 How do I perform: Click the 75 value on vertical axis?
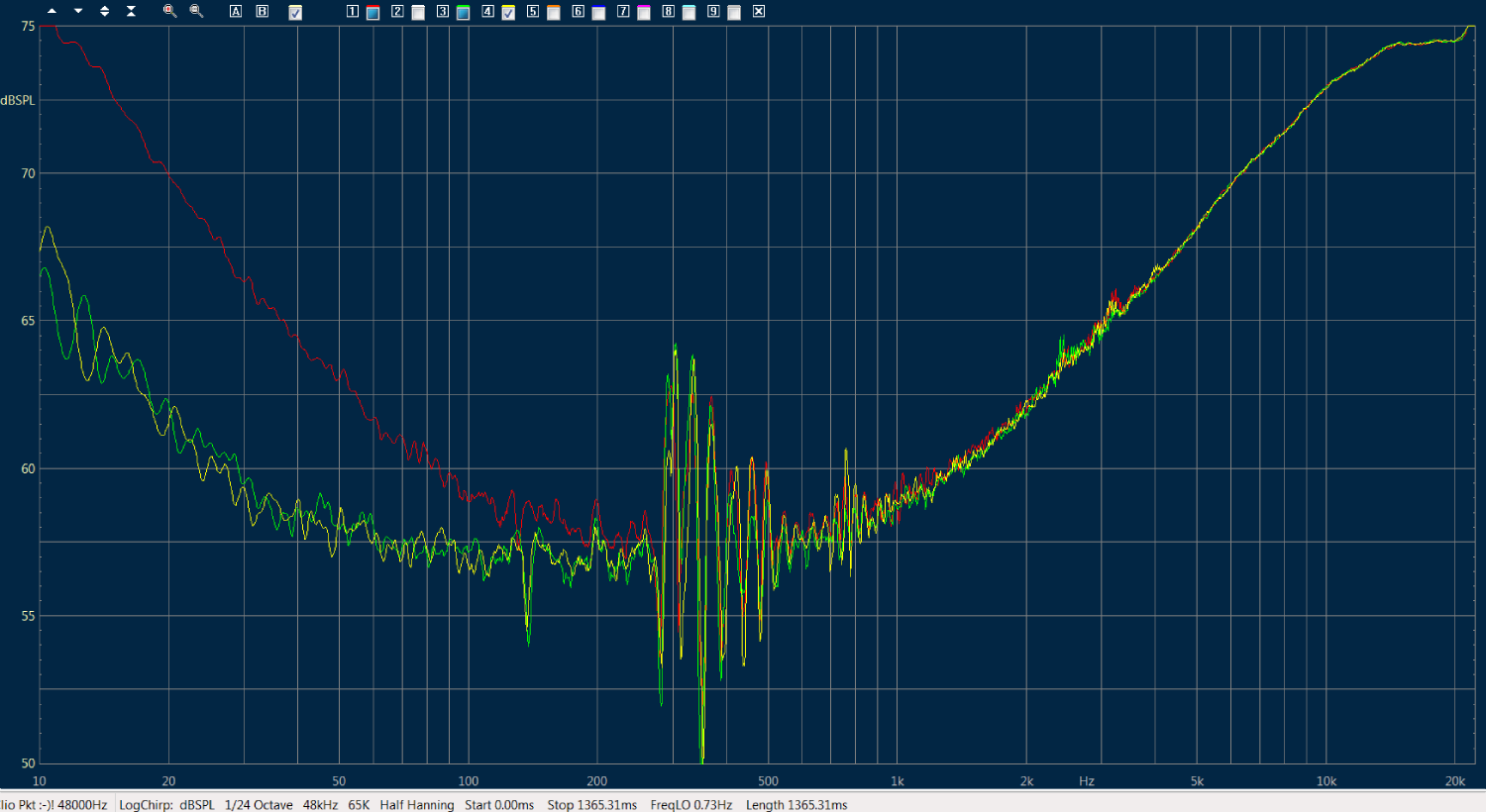tap(28, 26)
